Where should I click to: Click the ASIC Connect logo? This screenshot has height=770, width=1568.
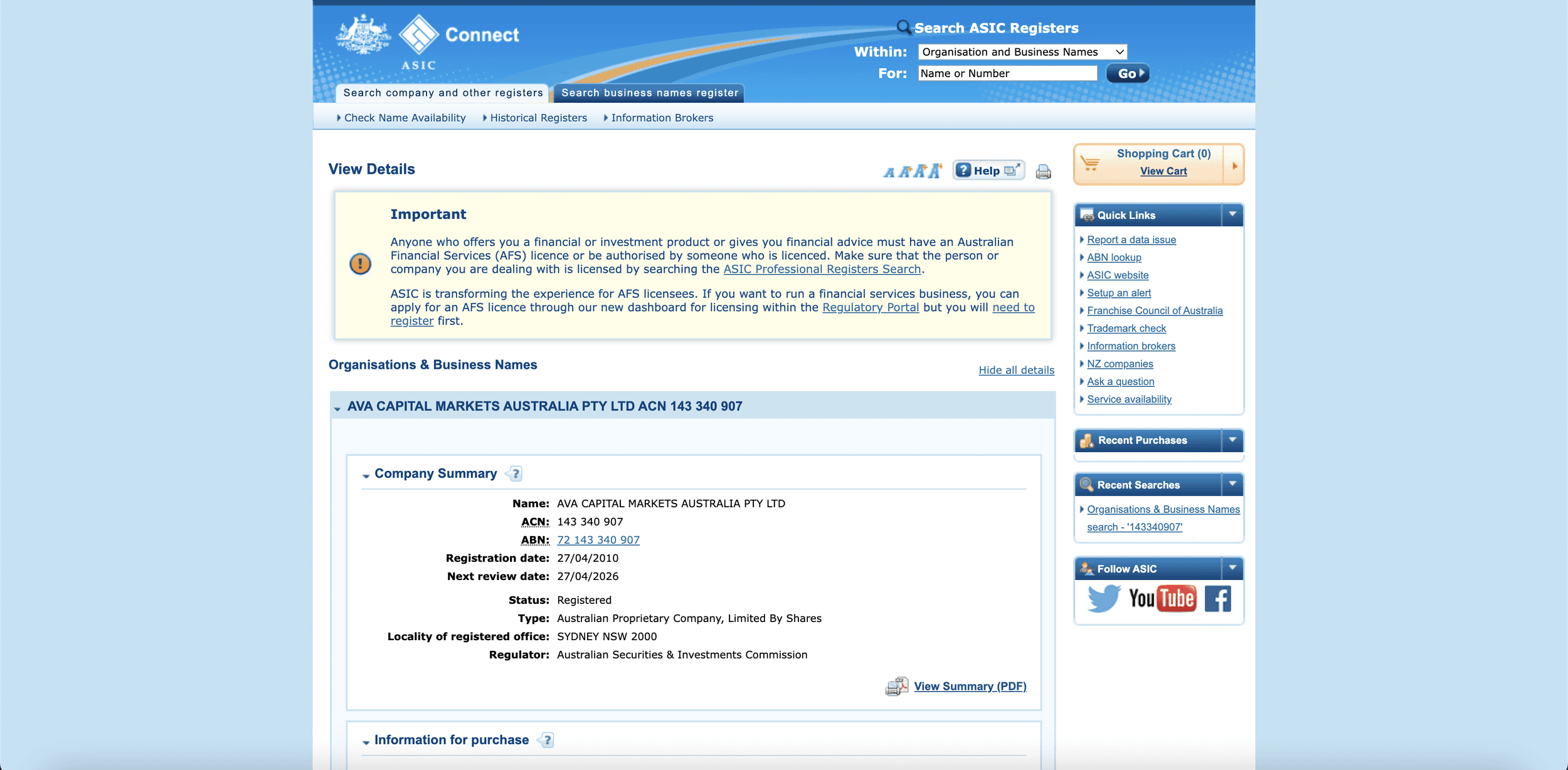pos(428,41)
